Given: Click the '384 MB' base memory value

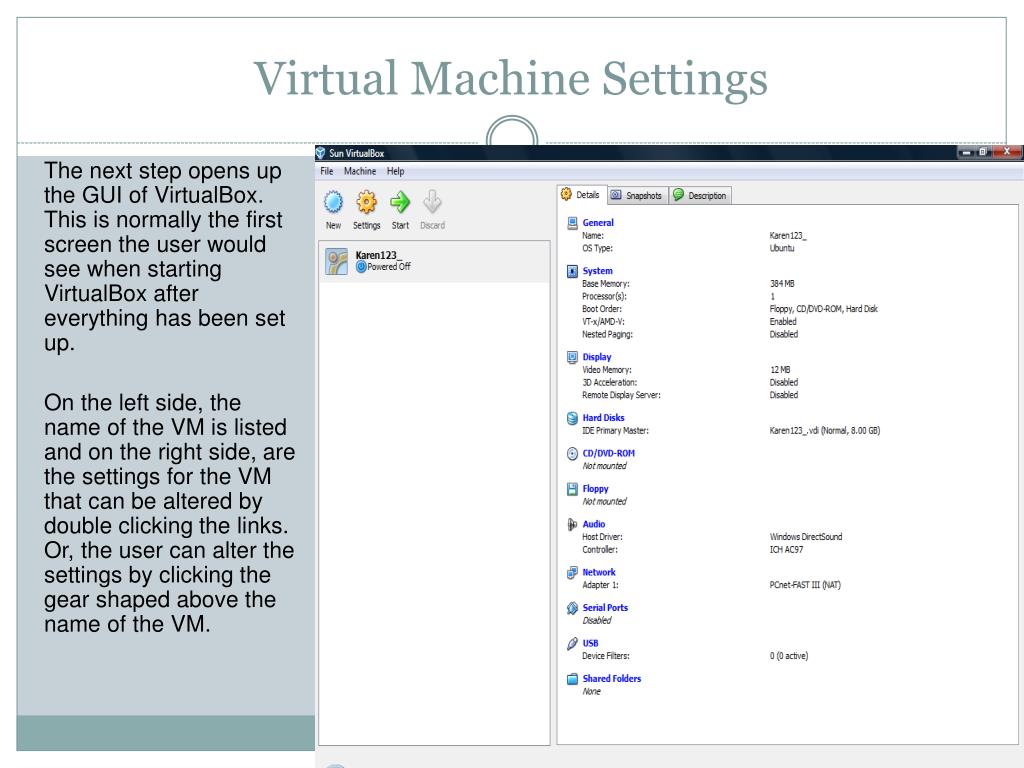Looking at the screenshot, I should [x=782, y=284].
